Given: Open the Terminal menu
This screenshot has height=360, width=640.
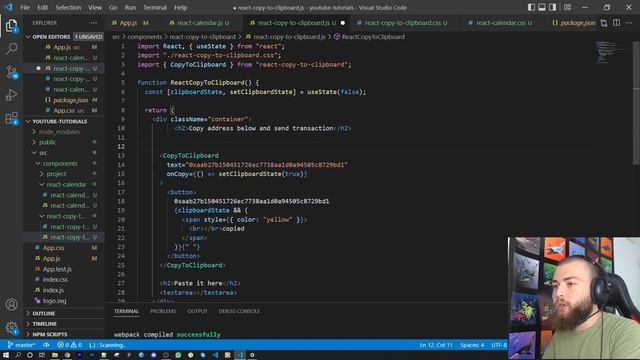Looking at the screenshot, I should (x=155, y=7).
